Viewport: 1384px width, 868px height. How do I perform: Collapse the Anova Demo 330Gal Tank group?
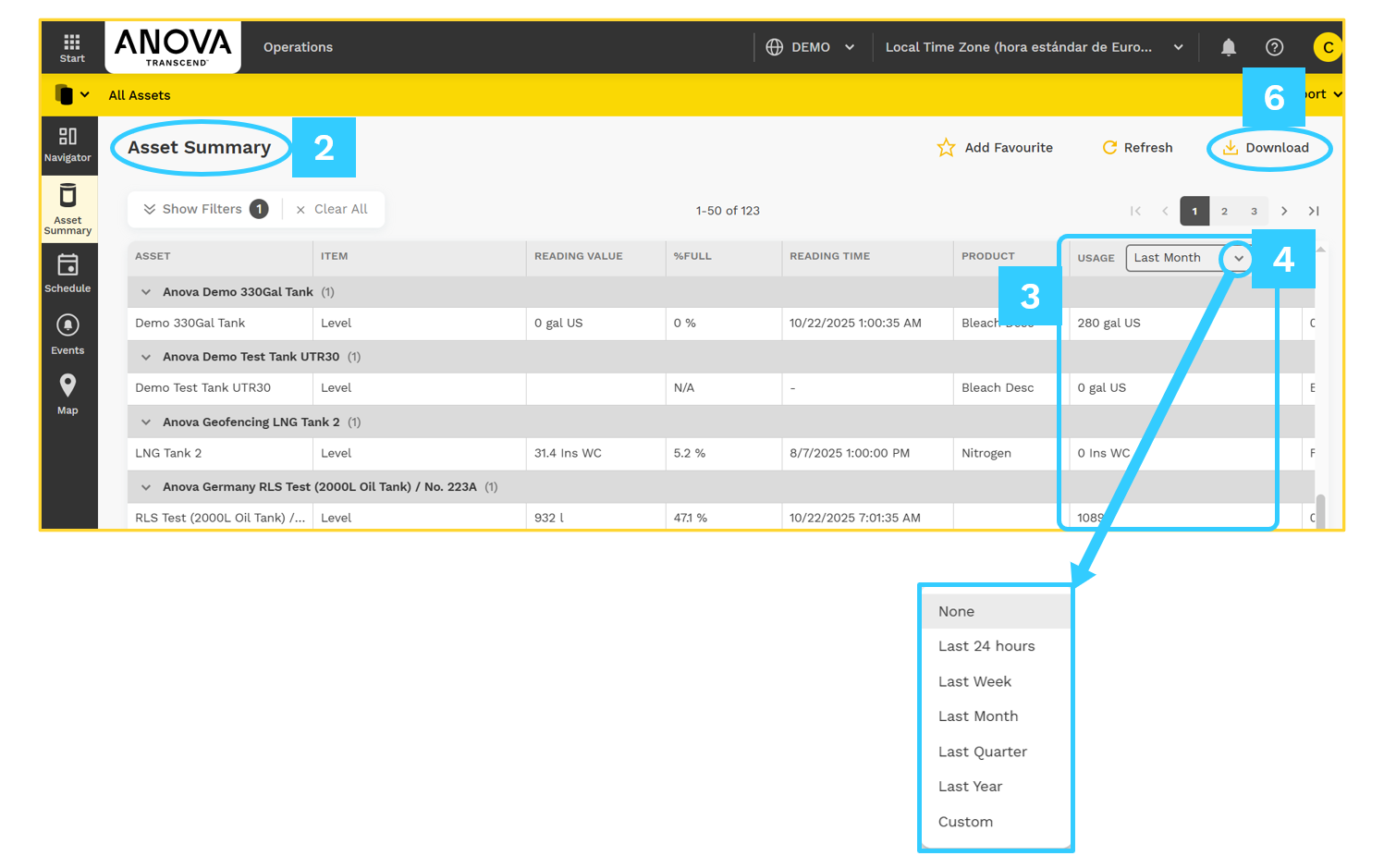pos(146,290)
